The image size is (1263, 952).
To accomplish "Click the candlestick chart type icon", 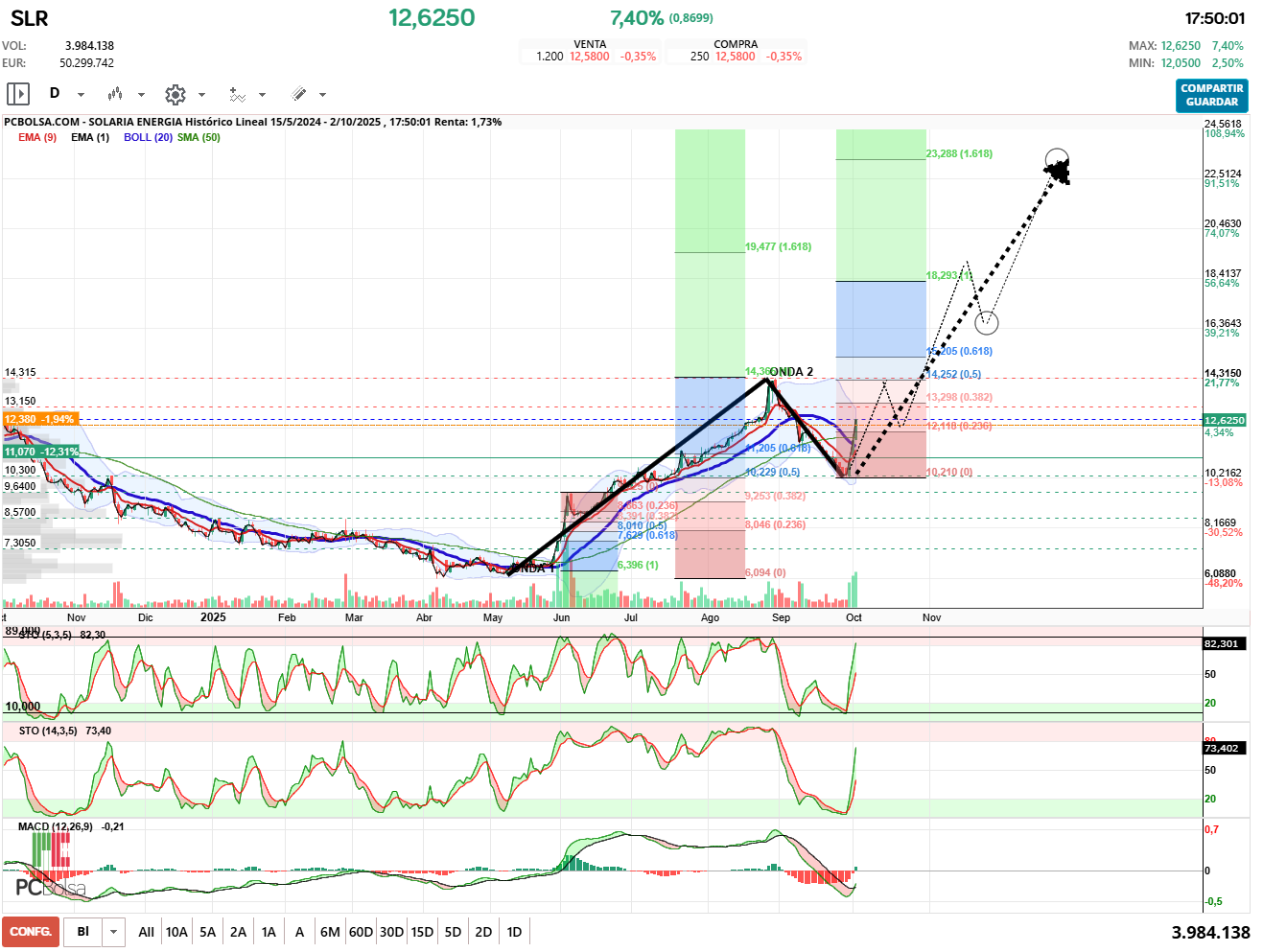I will point(115,94).
